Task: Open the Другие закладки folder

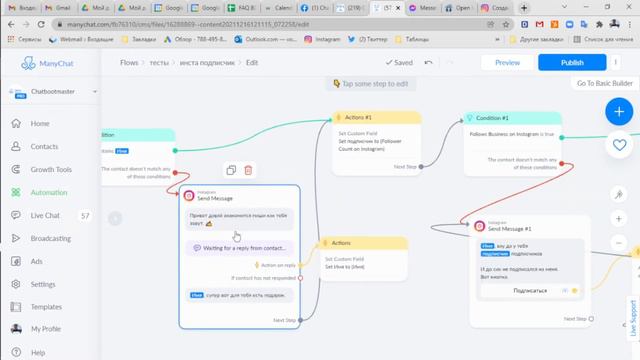Action: pos(536,39)
